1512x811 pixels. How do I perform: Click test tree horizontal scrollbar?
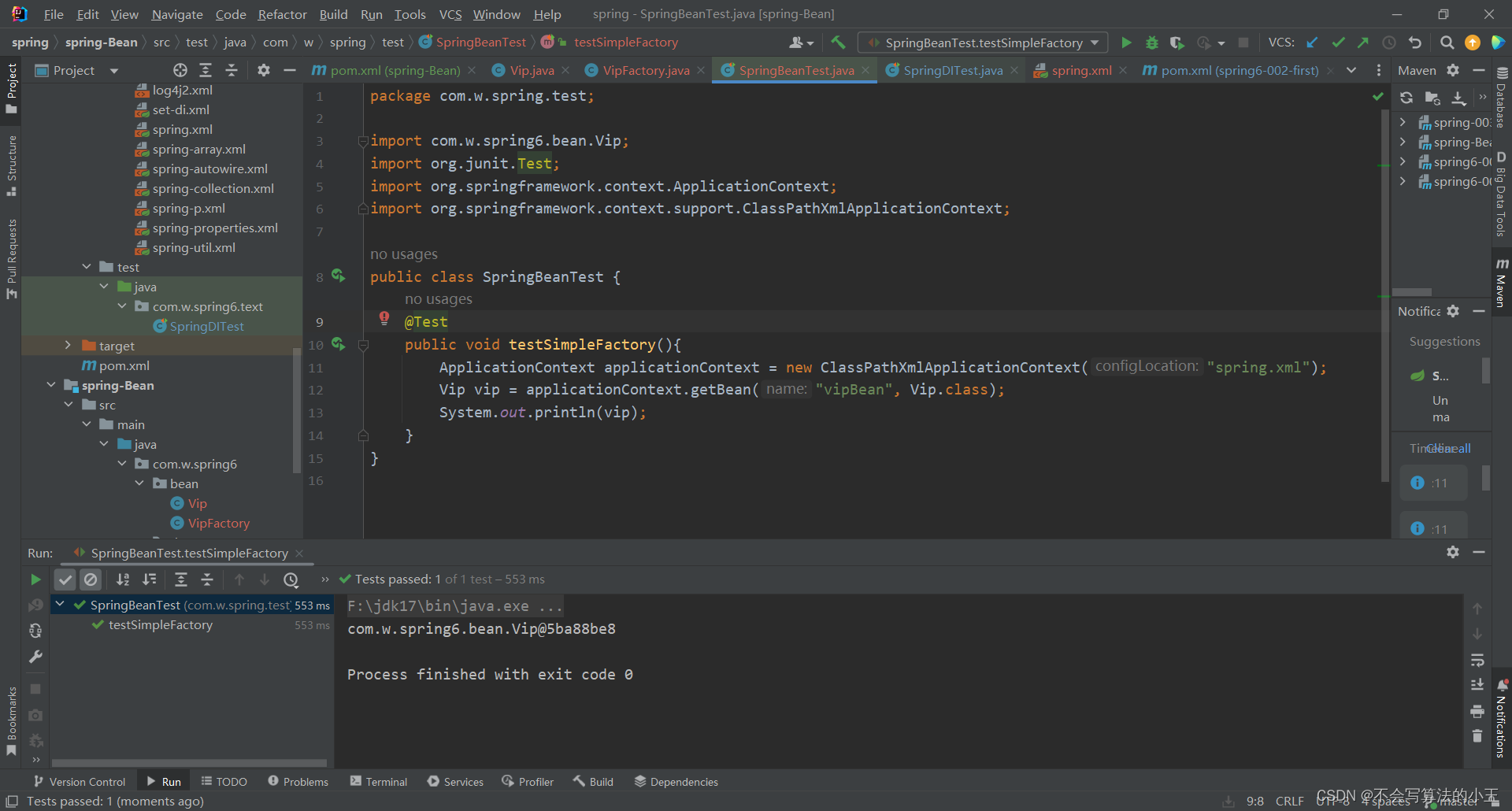coord(189,762)
